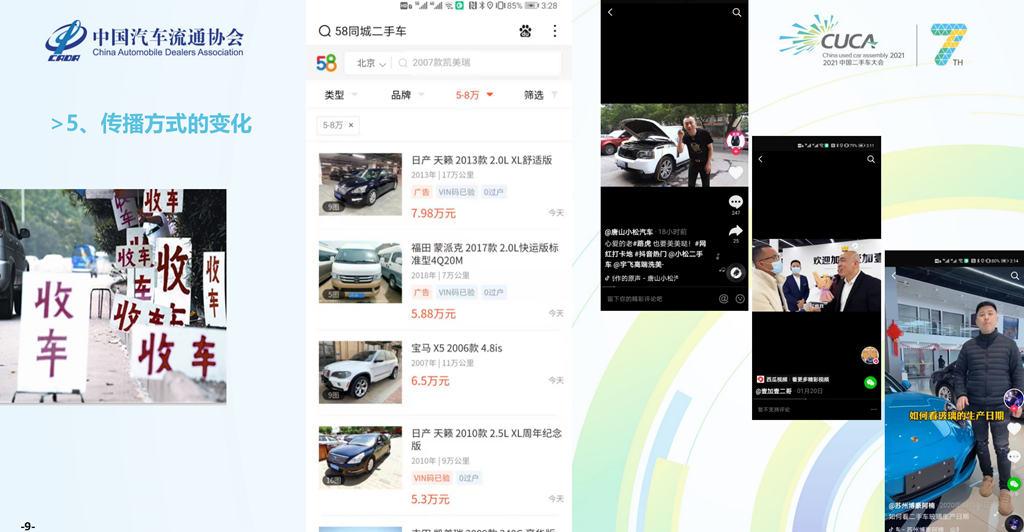Click the 7.98万元 price
The width and height of the screenshot is (1024, 532).
(433, 213)
